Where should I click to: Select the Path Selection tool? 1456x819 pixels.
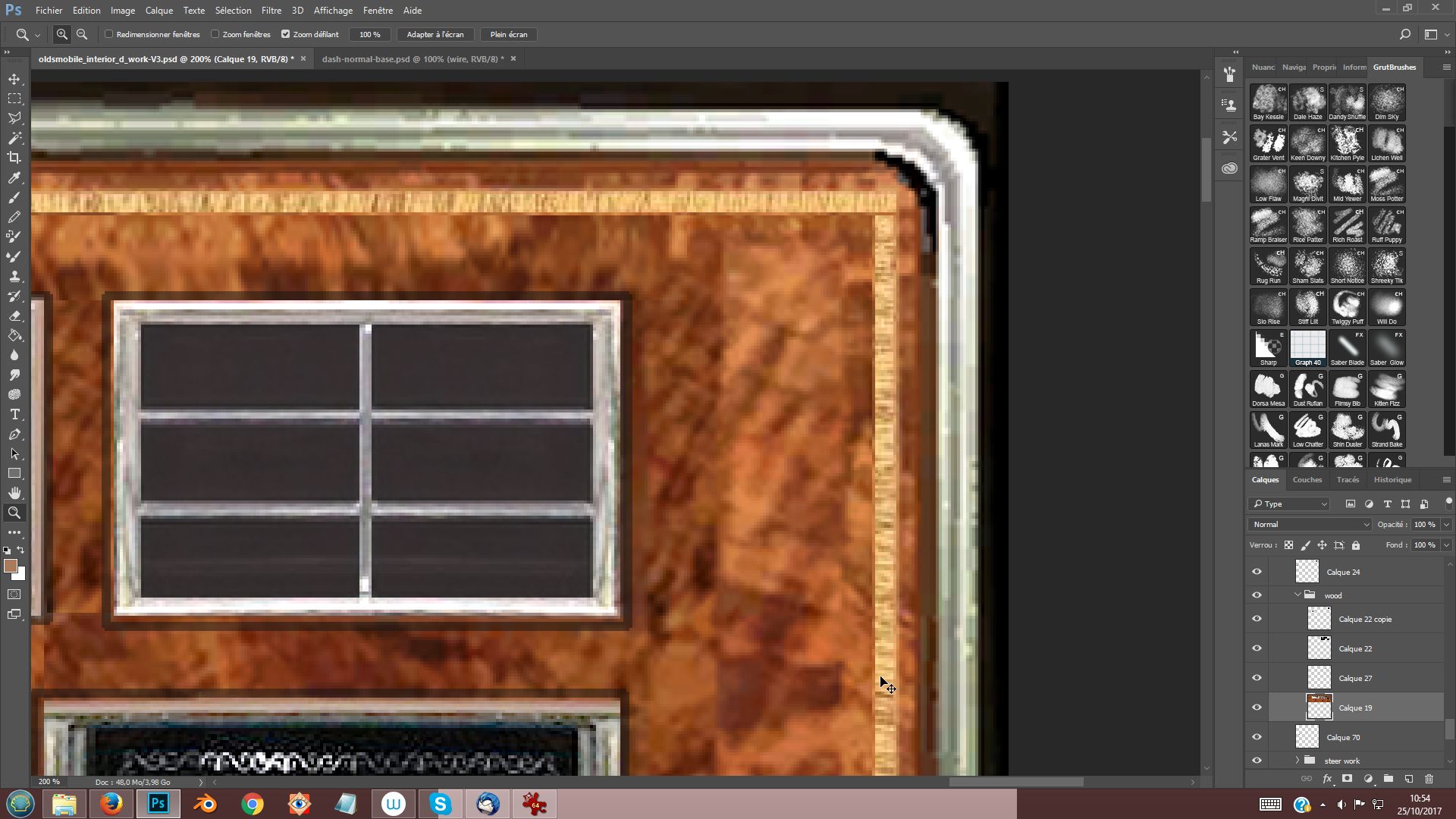coord(14,453)
